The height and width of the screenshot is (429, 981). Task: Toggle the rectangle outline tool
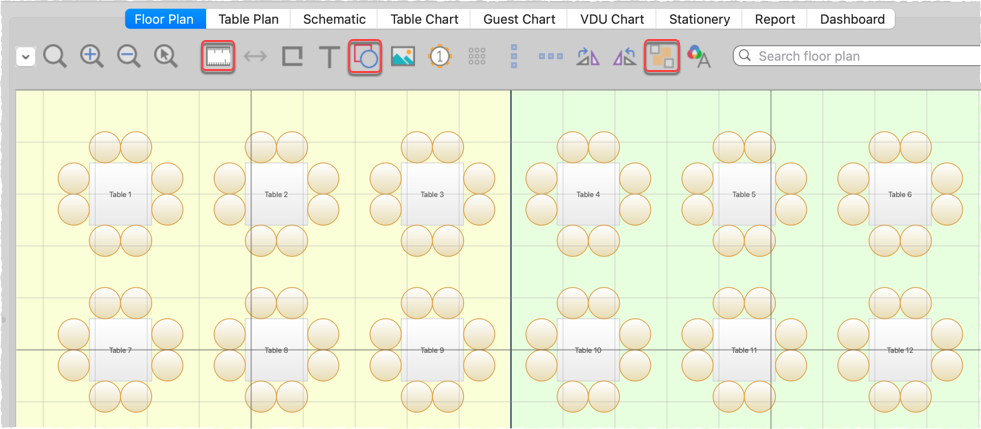[292, 57]
